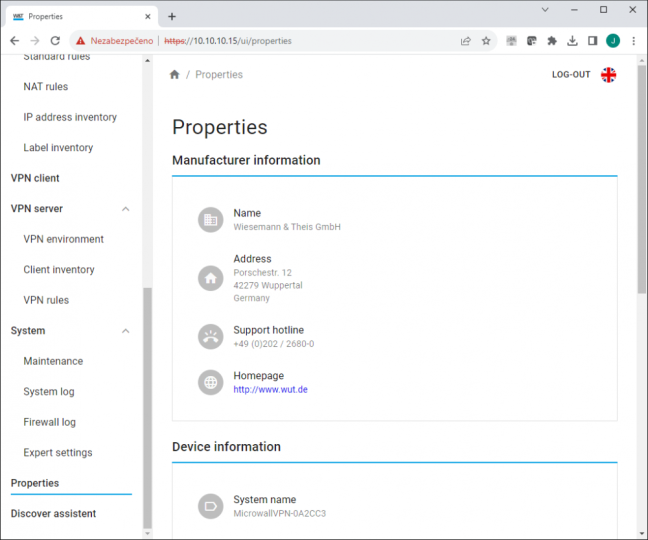Click the globe icon beside Homepage
The width and height of the screenshot is (648, 540).
[210, 383]
